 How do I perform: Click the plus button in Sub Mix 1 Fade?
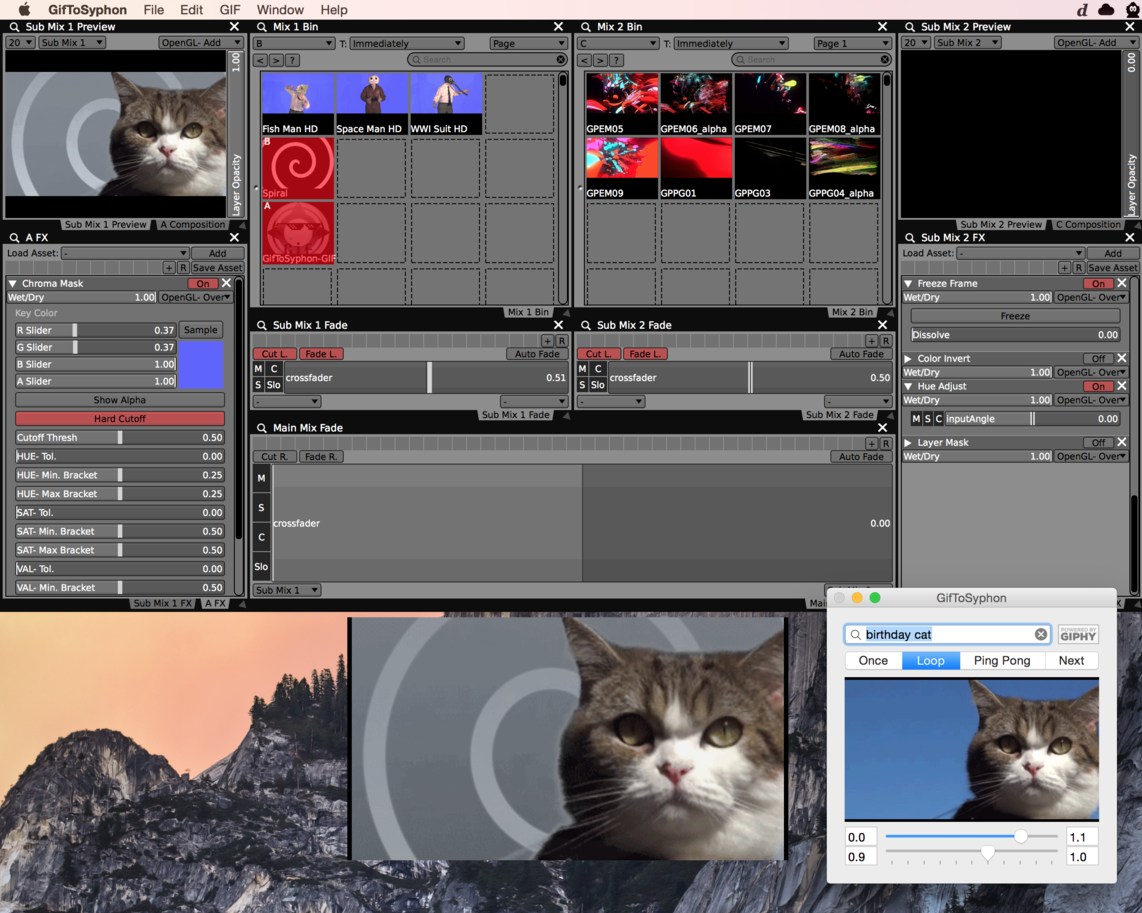click(547, 341)
